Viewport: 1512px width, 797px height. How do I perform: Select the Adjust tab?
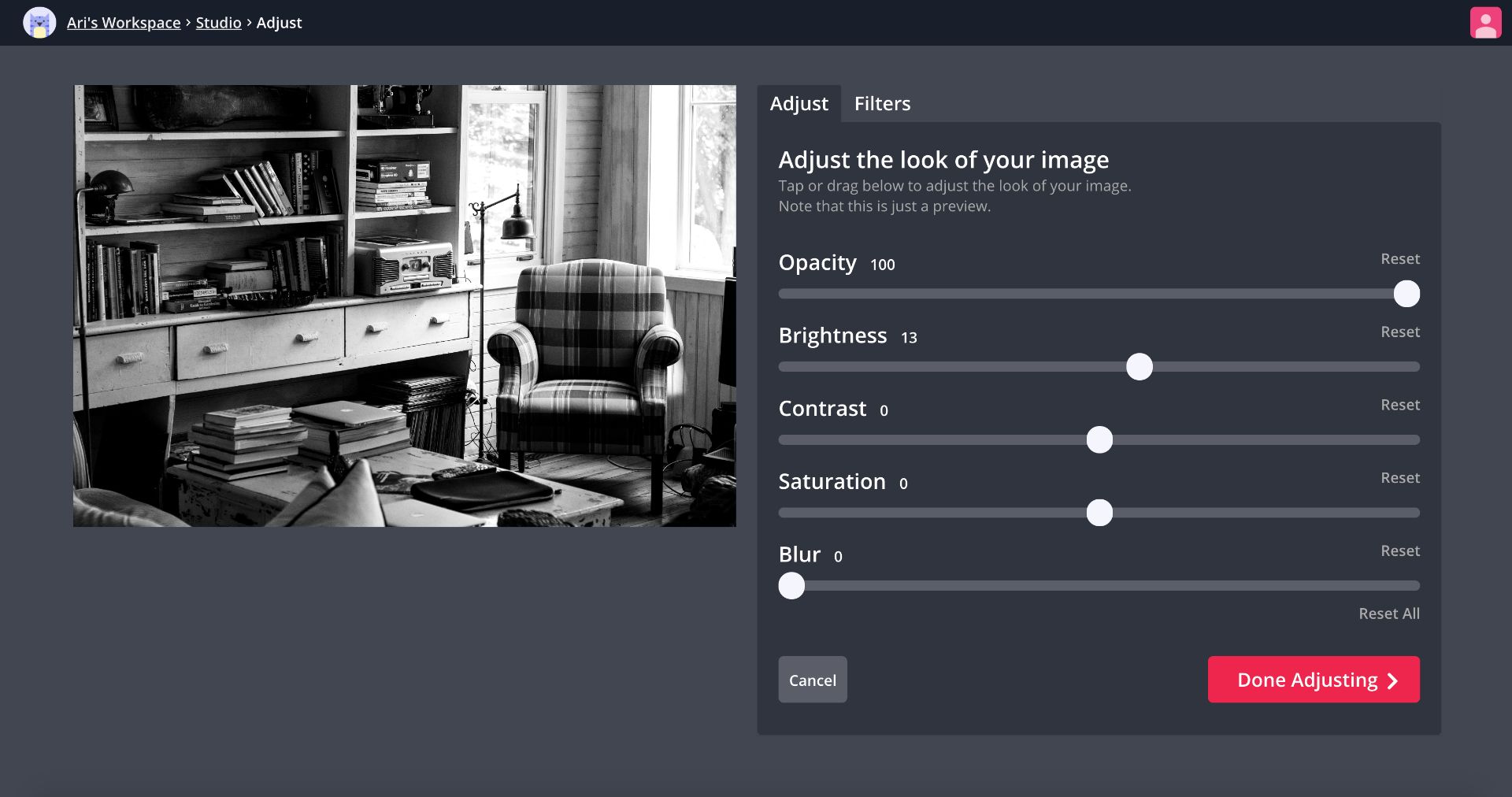799,104
